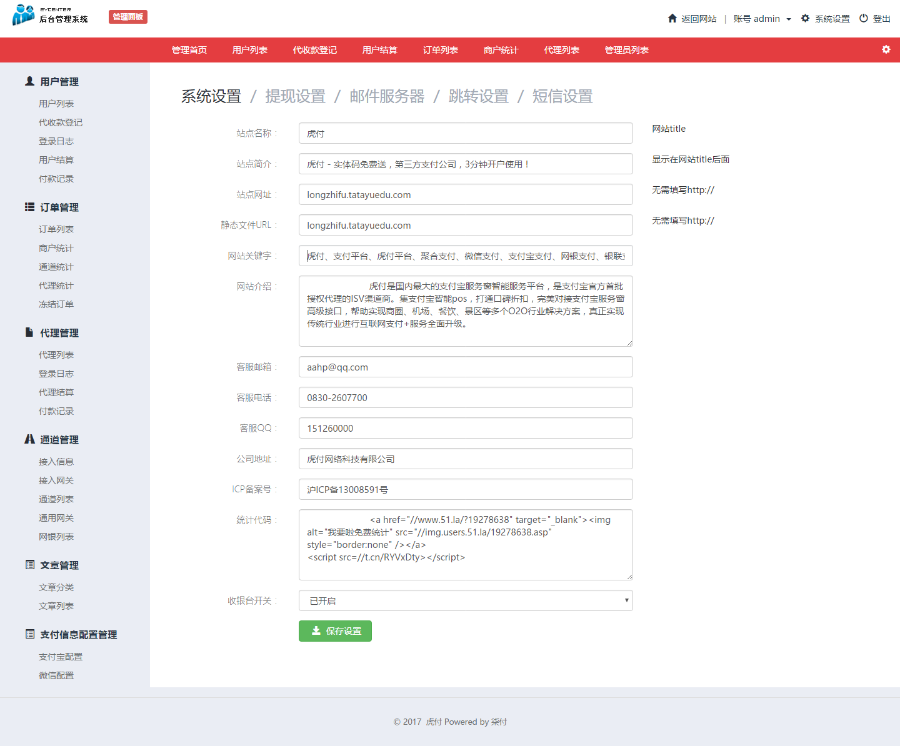Open 用户结算 in the red navbar
The height and width of the screenshot is (746, 900).
[379, 50]
